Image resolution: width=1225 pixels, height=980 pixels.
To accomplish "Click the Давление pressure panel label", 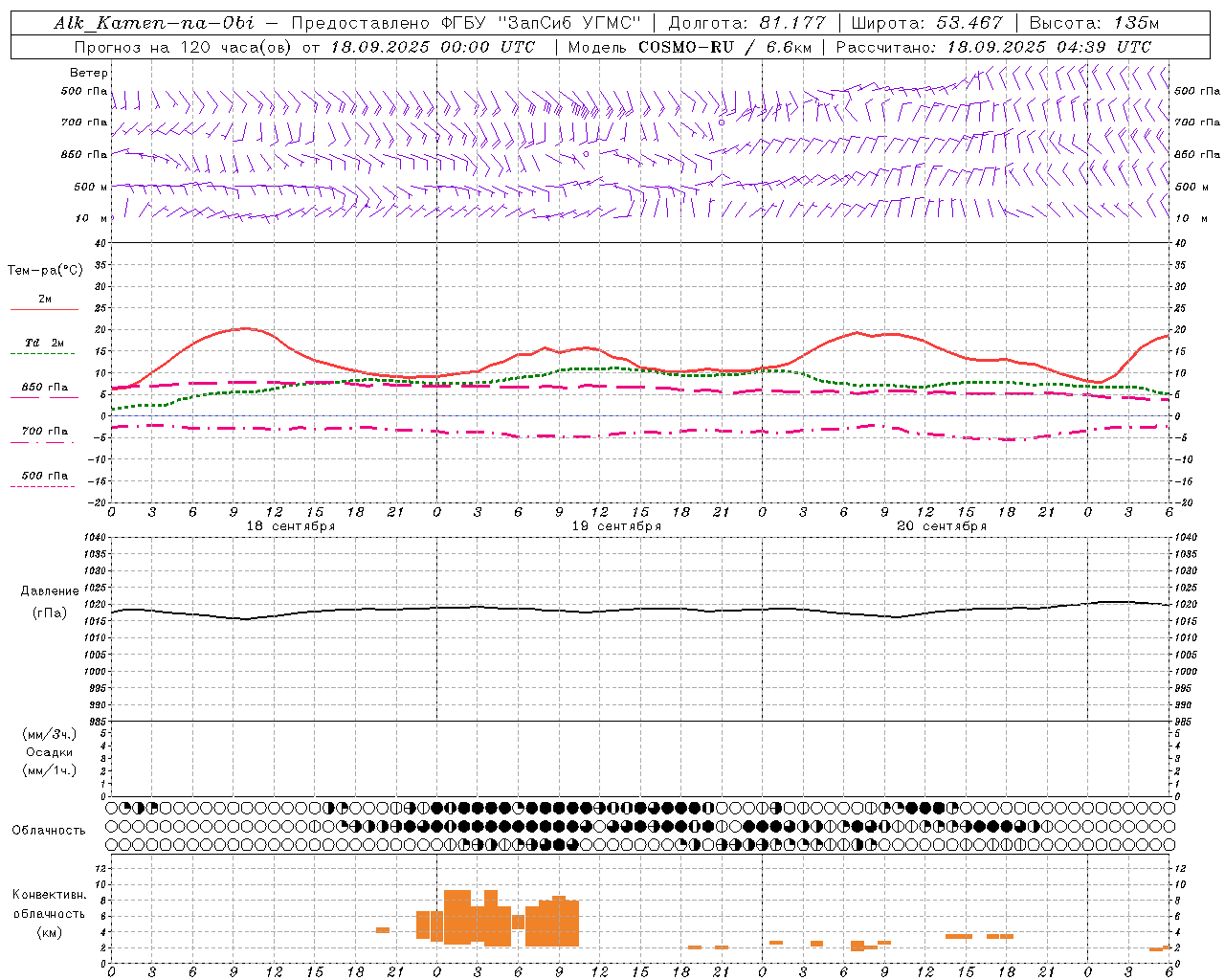I will (50, 591).
